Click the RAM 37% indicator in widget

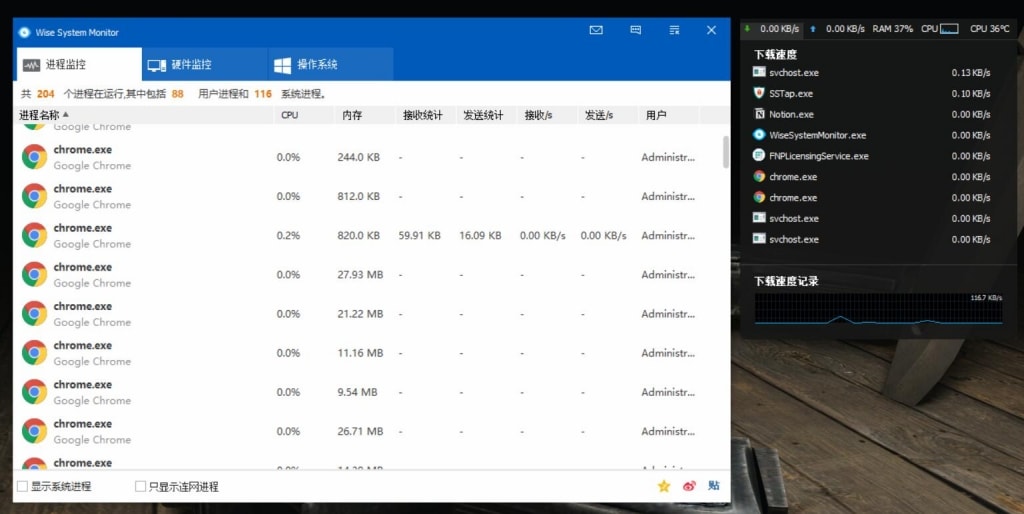(x=893, y=29)
